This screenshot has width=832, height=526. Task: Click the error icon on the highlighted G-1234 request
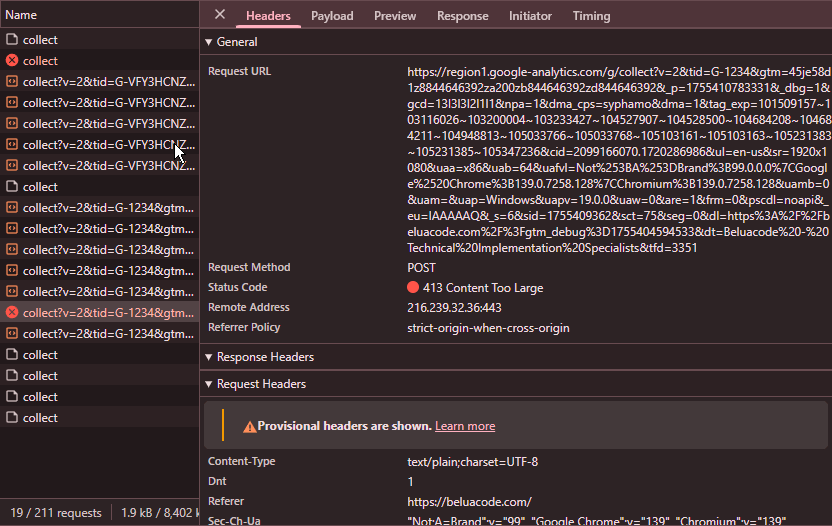pos(12,313)
